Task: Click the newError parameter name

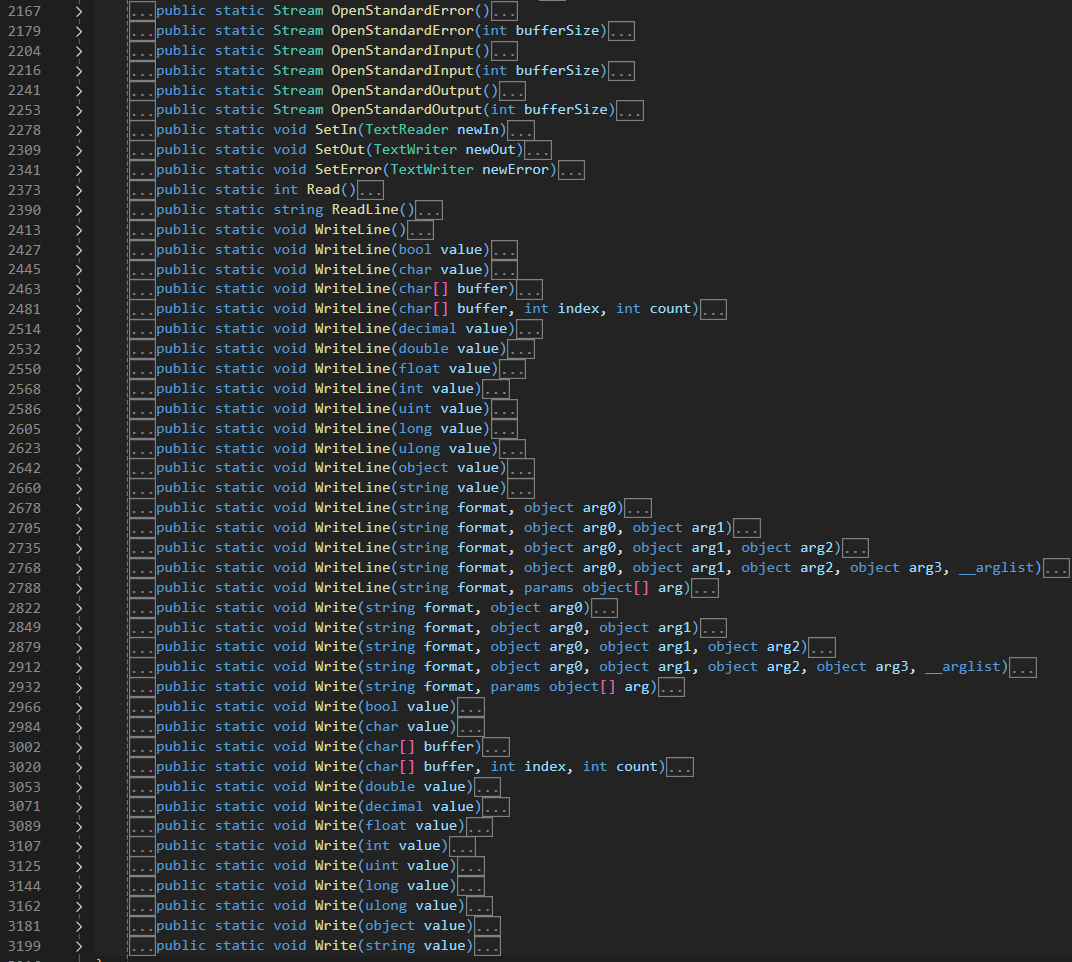Action: click(515, 170)
